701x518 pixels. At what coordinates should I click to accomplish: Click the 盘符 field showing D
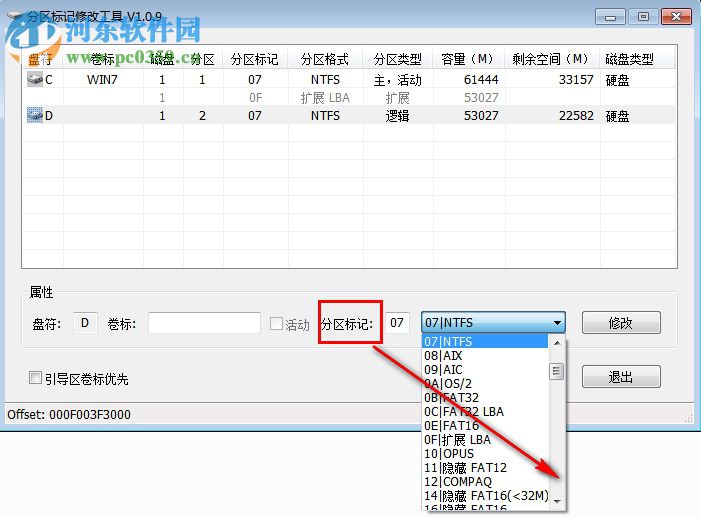click(x=85, y=323)
